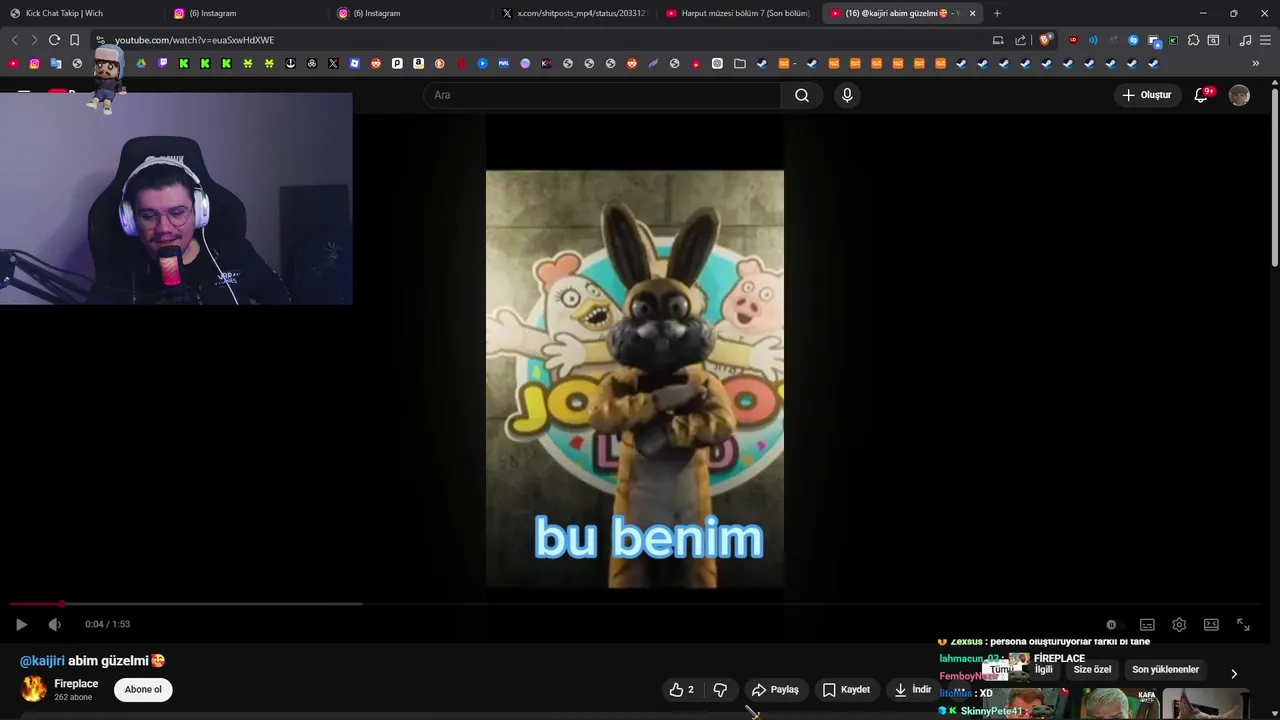Enter fullscreen mode
The image size is (1280, 720).
click(1243, 624)
